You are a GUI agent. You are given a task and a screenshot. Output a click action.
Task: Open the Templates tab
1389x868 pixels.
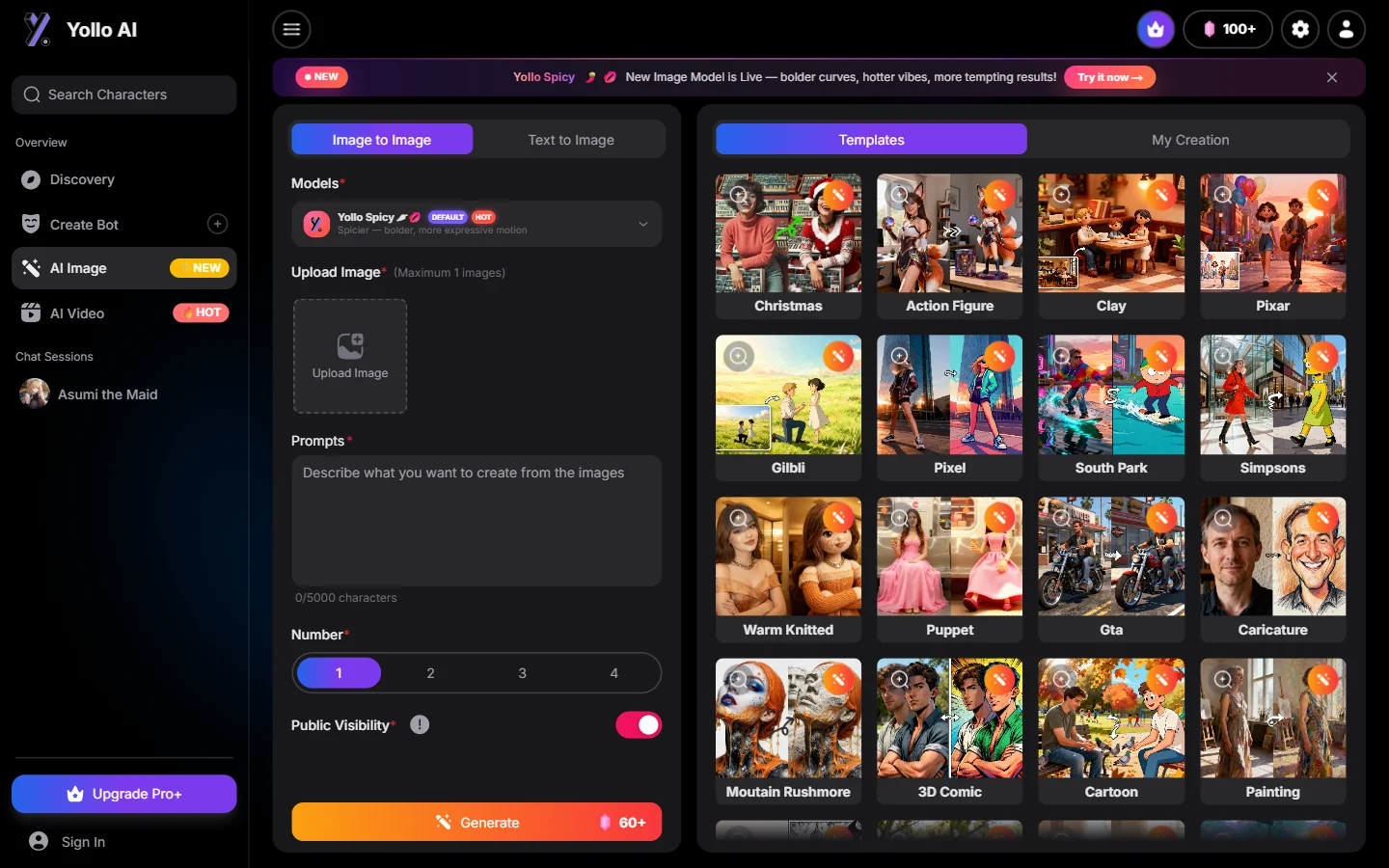(871, 139)
